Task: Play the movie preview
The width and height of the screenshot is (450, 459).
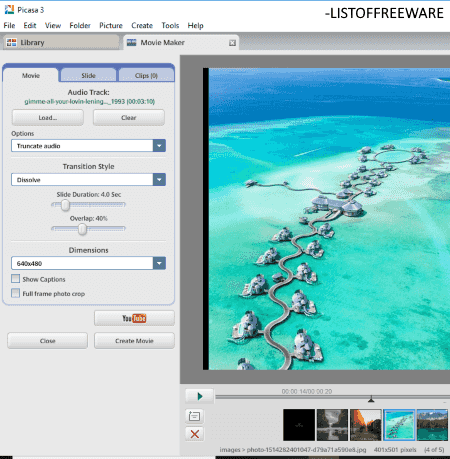Action: [x=200, y=396]
